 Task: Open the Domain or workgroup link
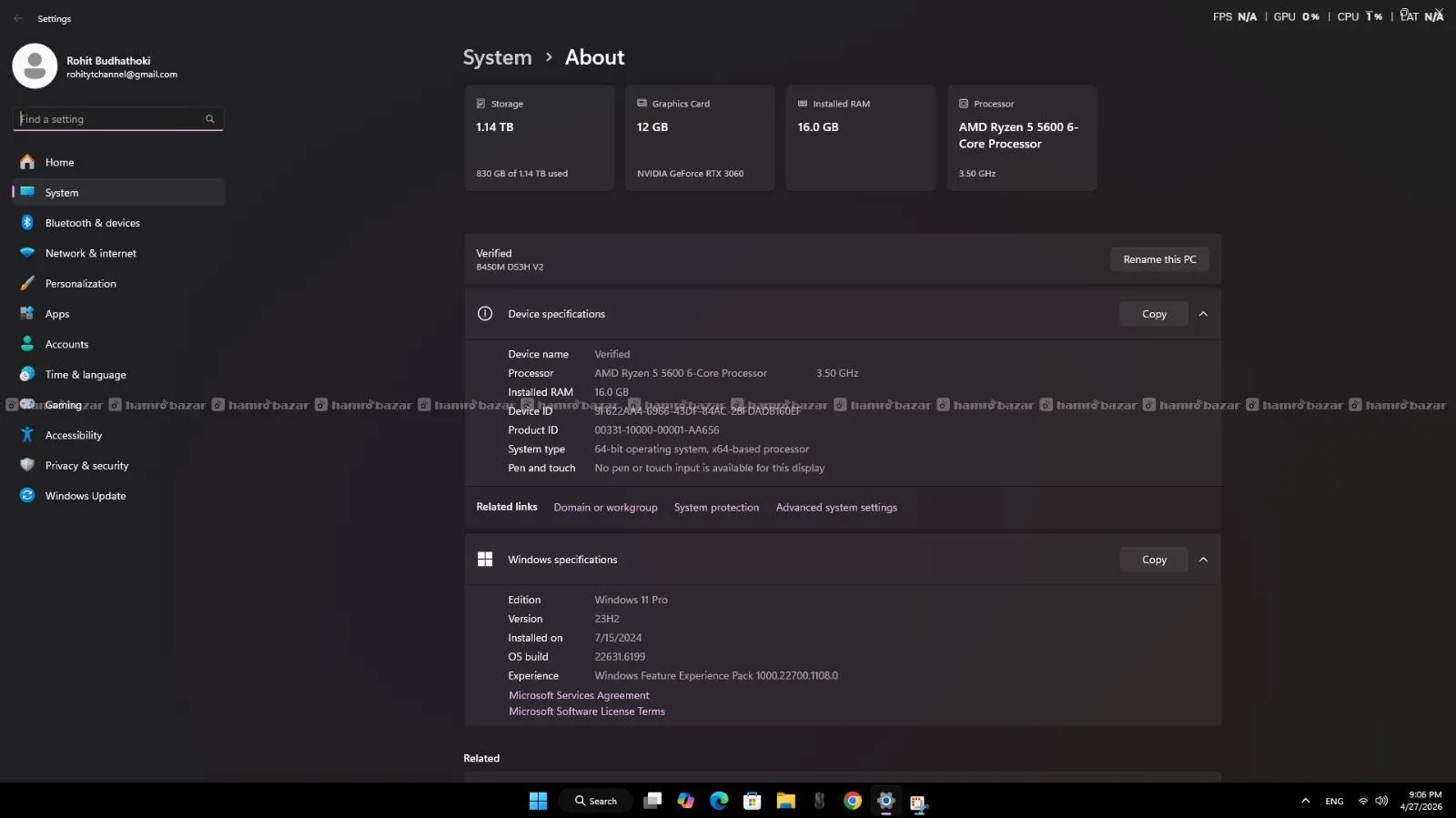click(x=605, y=508)
